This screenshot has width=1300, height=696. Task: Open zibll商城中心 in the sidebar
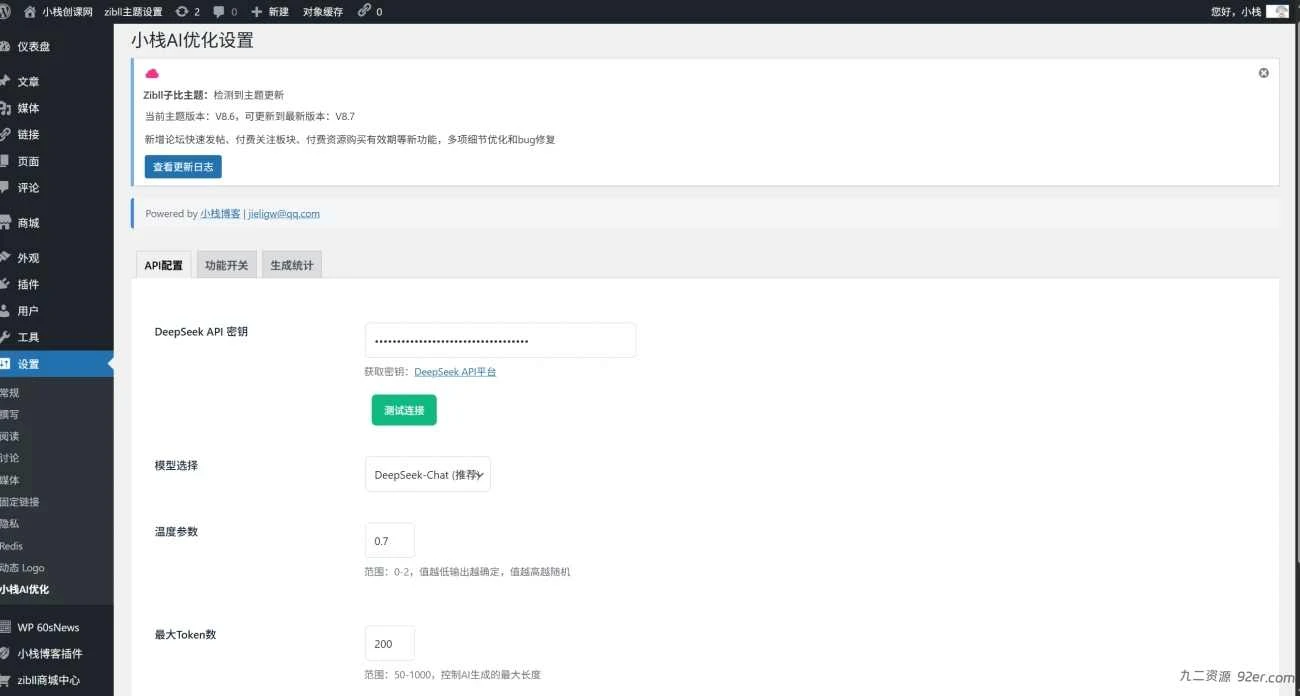[56, 680]
